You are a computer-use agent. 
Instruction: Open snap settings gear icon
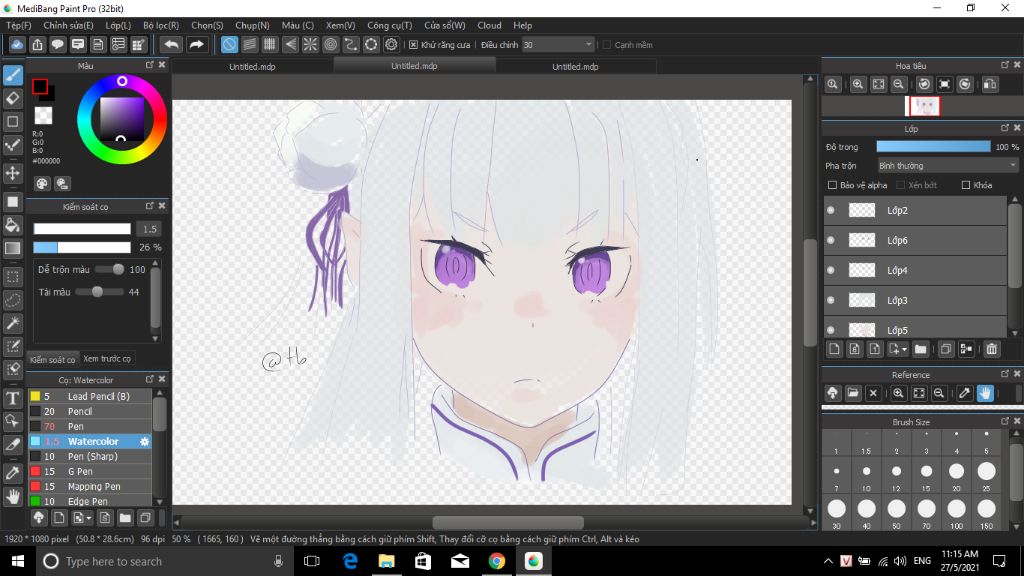391,44
